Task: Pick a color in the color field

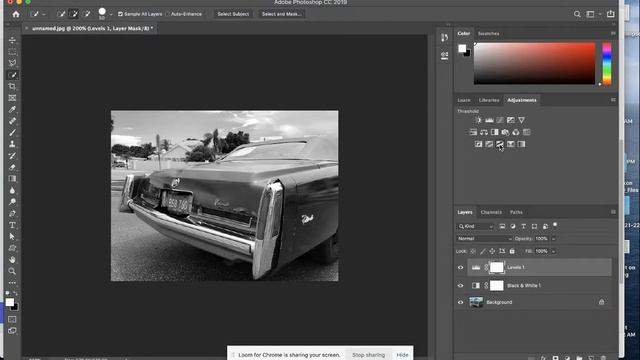Action: (x=534, y=63)
